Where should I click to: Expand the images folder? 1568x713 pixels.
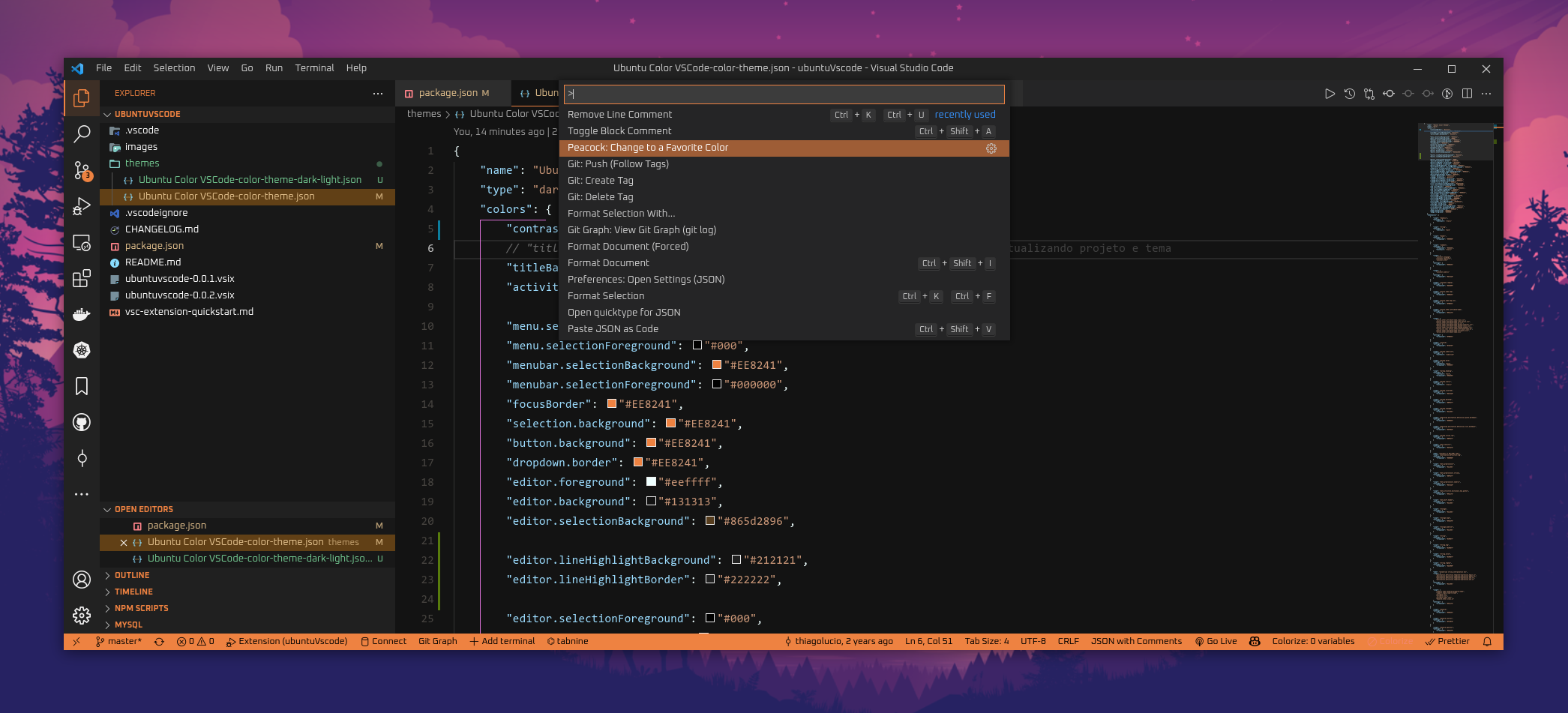(247, 147)
